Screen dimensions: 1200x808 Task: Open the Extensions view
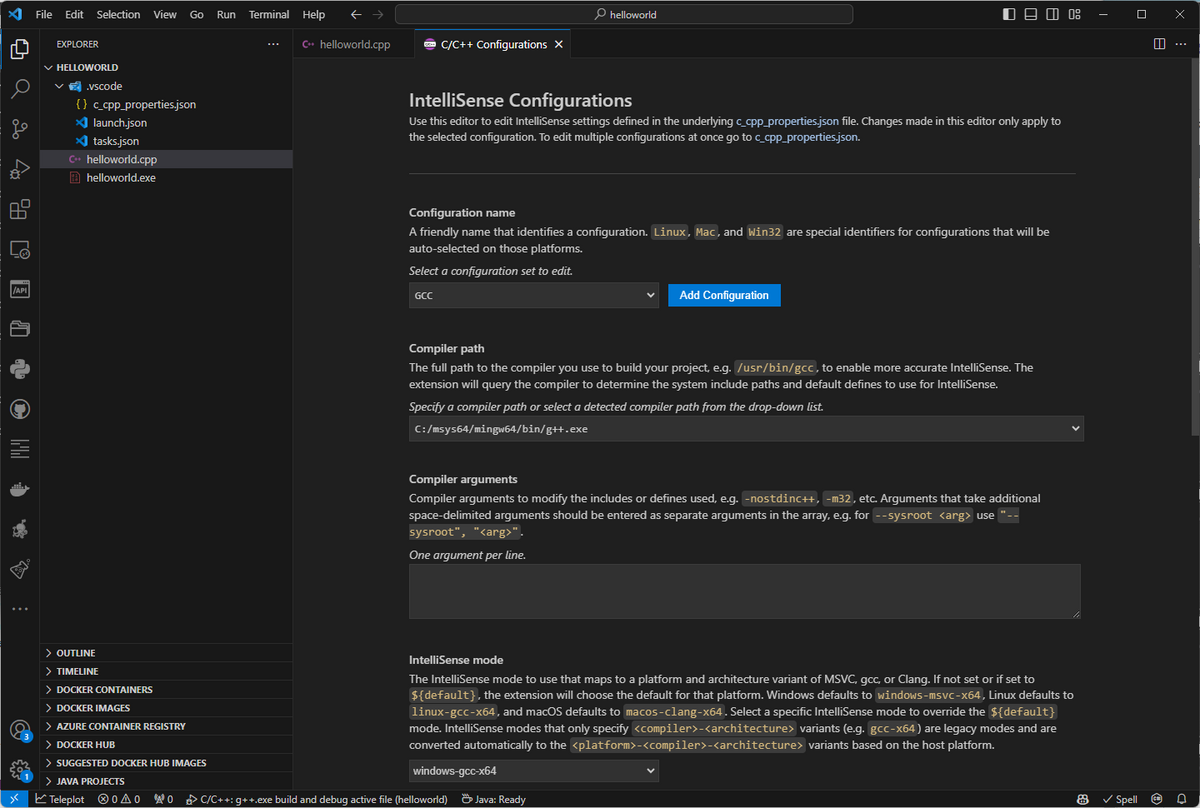tap(19, 209)
